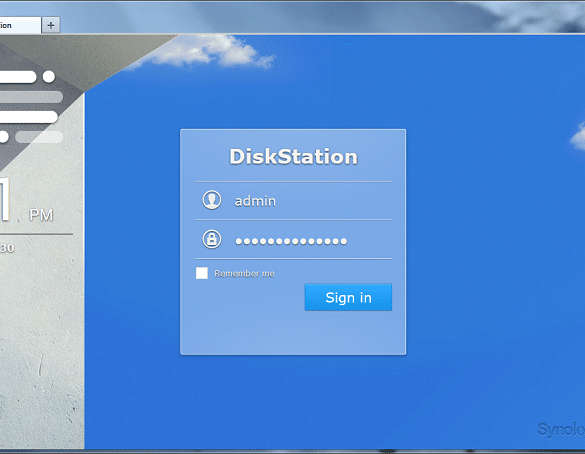Enable the Remember me checkbox

coord(202,273)
